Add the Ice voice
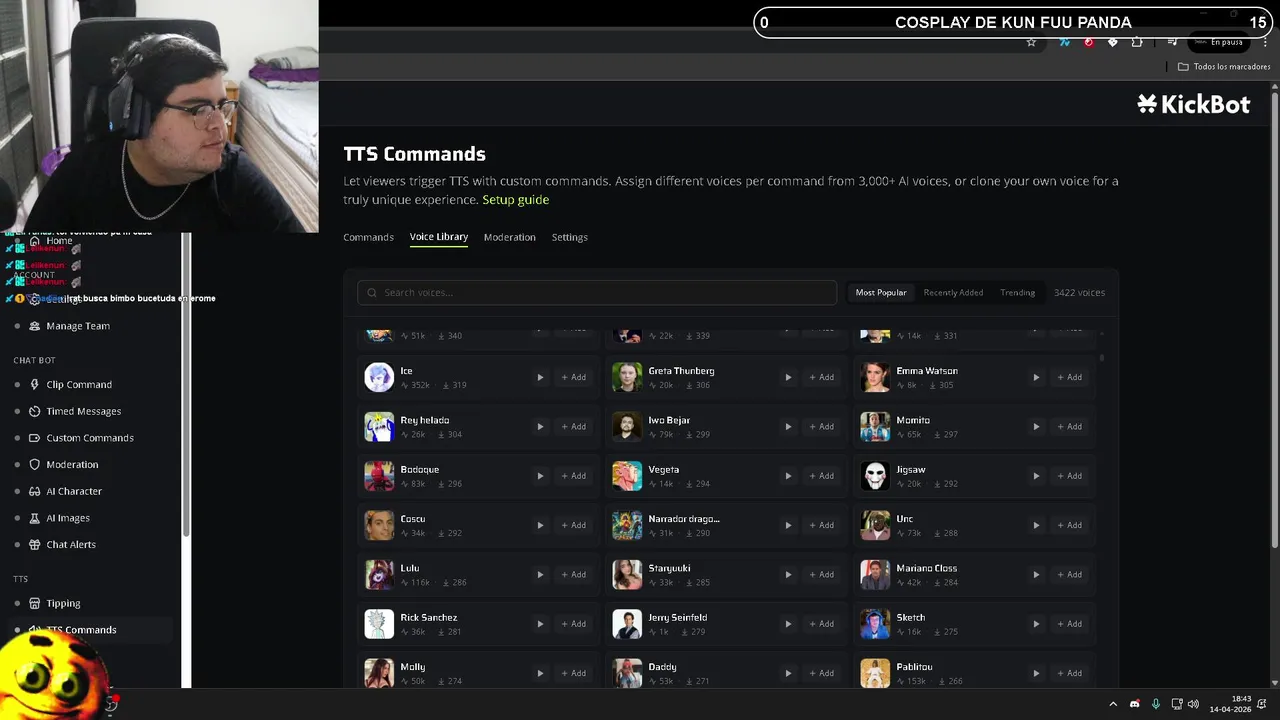 pos(574,377)
